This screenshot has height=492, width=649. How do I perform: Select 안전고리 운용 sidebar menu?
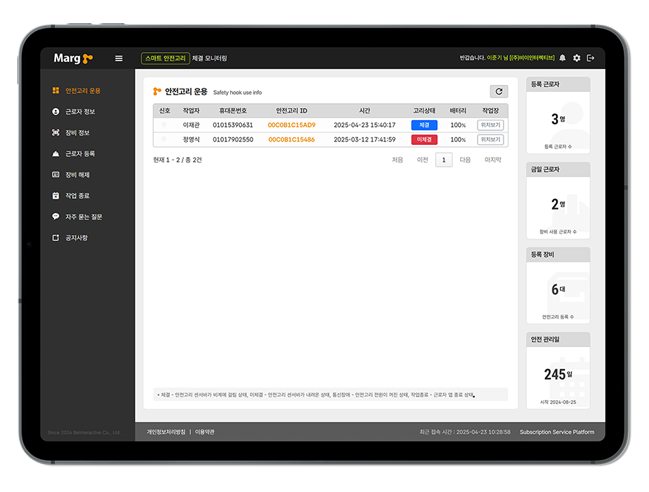pos(82,90)
